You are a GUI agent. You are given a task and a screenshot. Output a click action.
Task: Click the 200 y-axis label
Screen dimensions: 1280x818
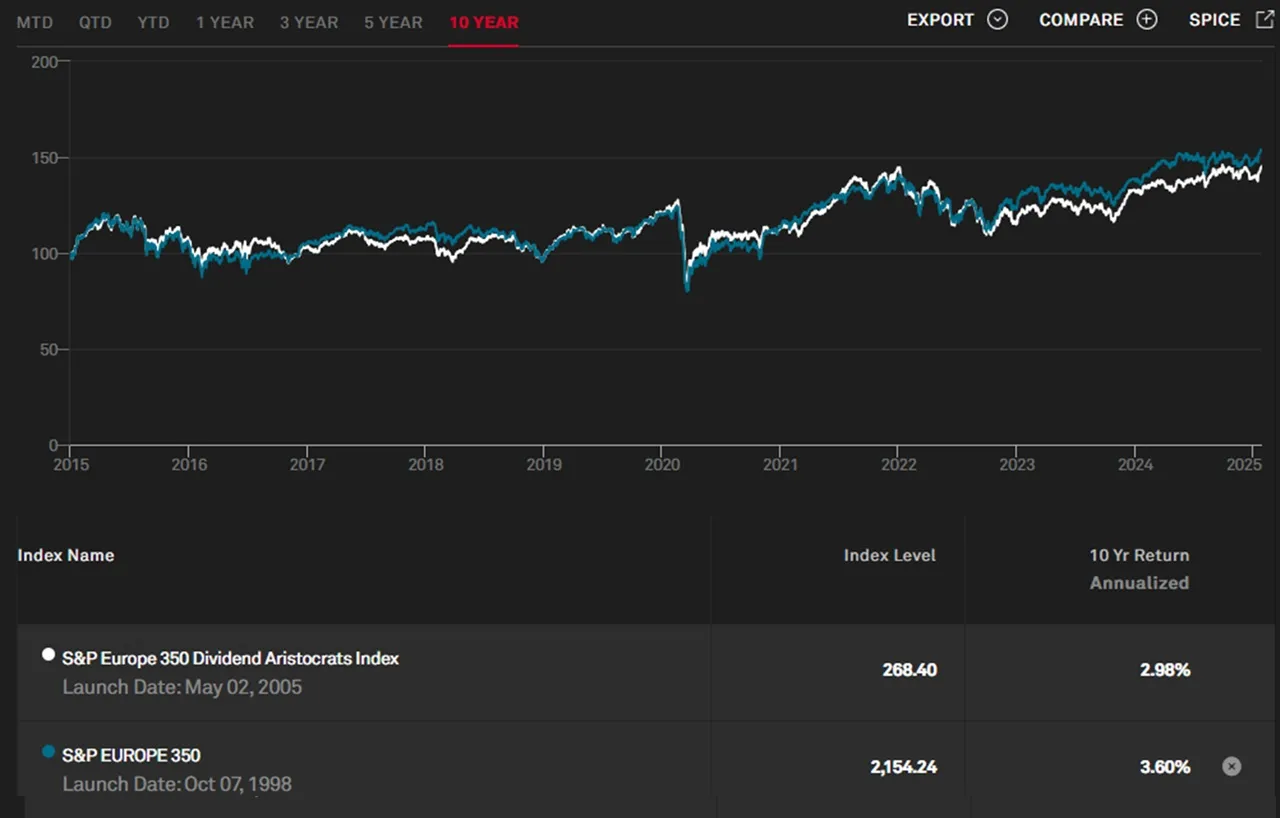[x=44, y=62]
